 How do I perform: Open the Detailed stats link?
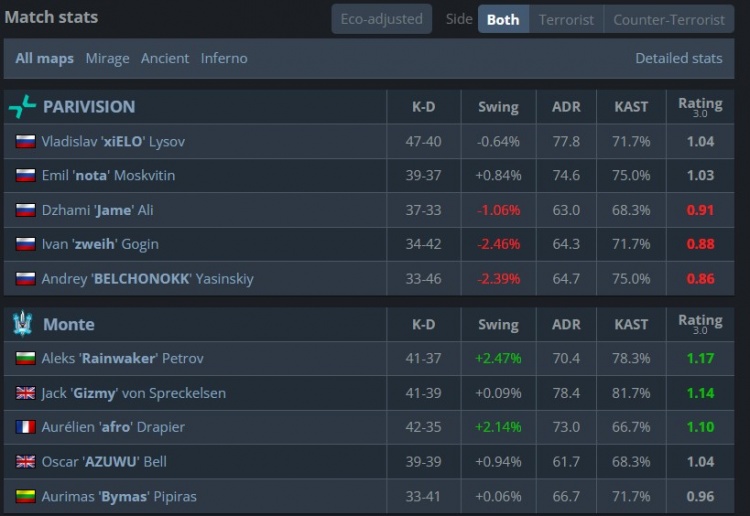pos(679,58)
